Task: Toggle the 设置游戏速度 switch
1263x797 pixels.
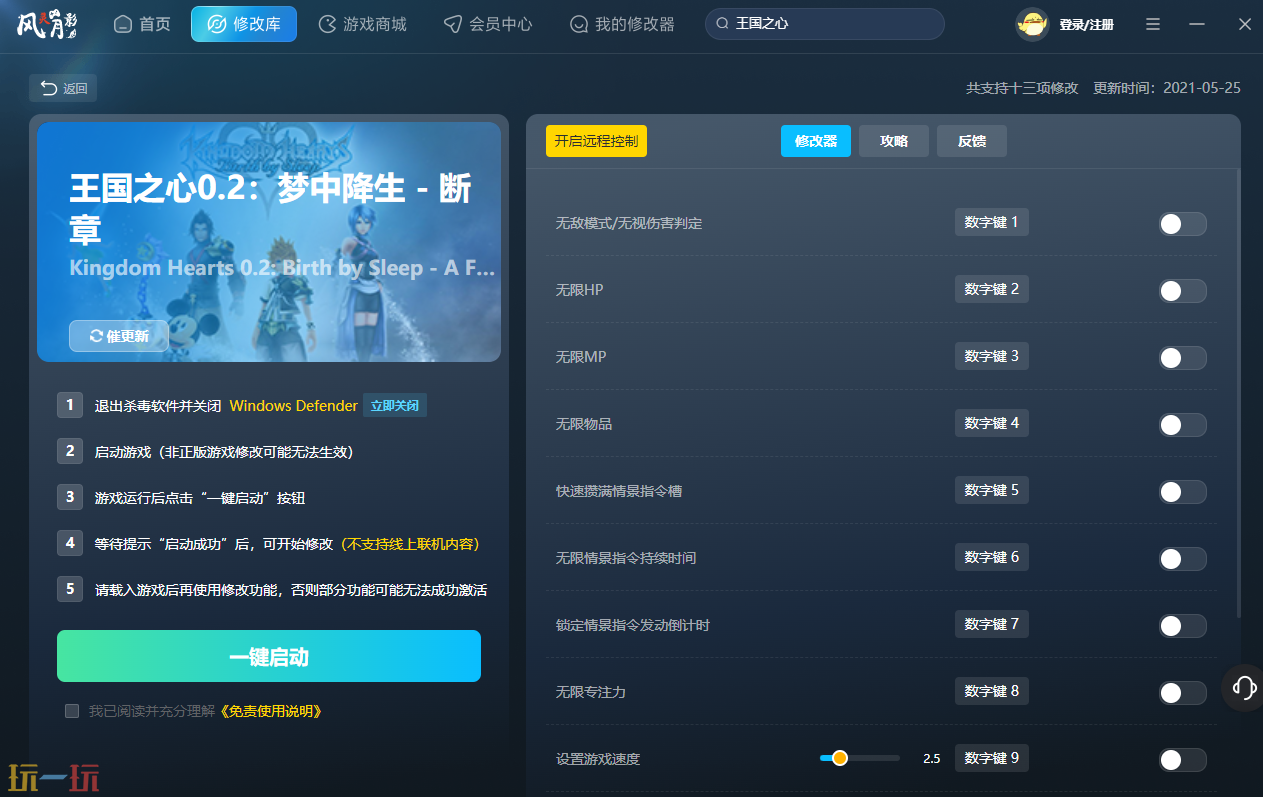Action: (1183, 760)
